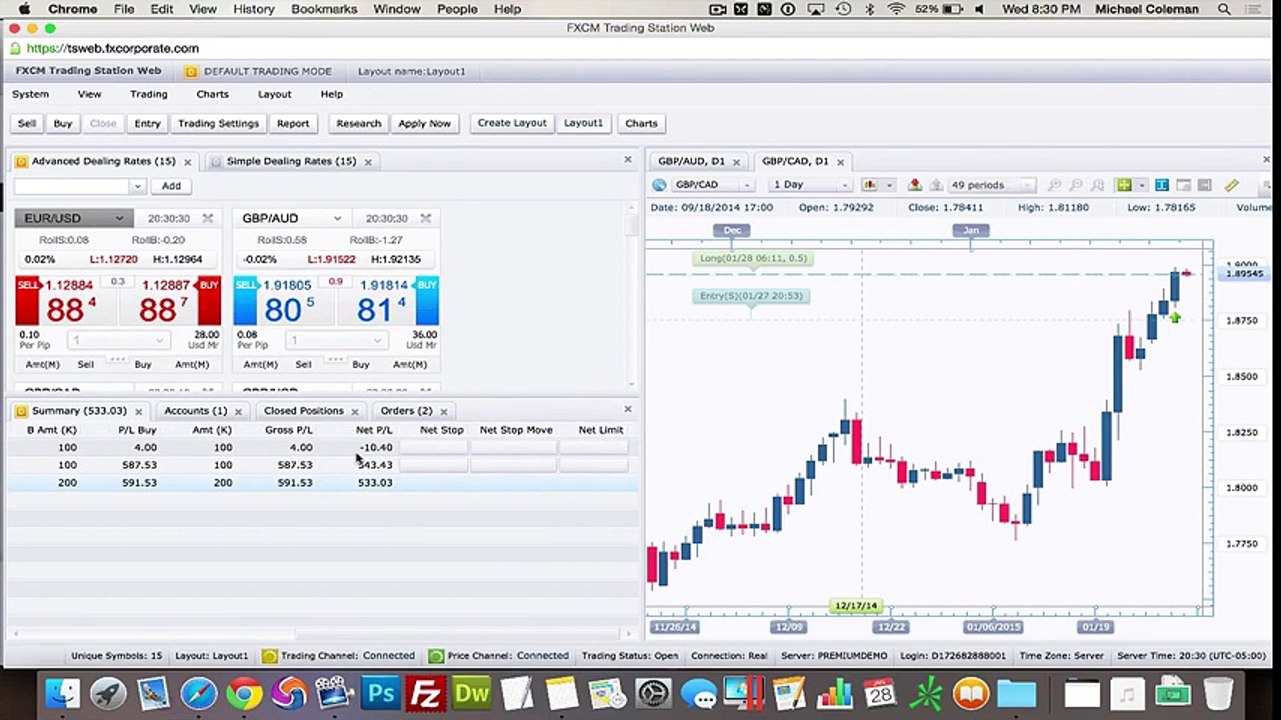The image size is (1281, 720).
Task: Expand the crosshair tool dropdown arrow
Action: tap(1141, 185)
